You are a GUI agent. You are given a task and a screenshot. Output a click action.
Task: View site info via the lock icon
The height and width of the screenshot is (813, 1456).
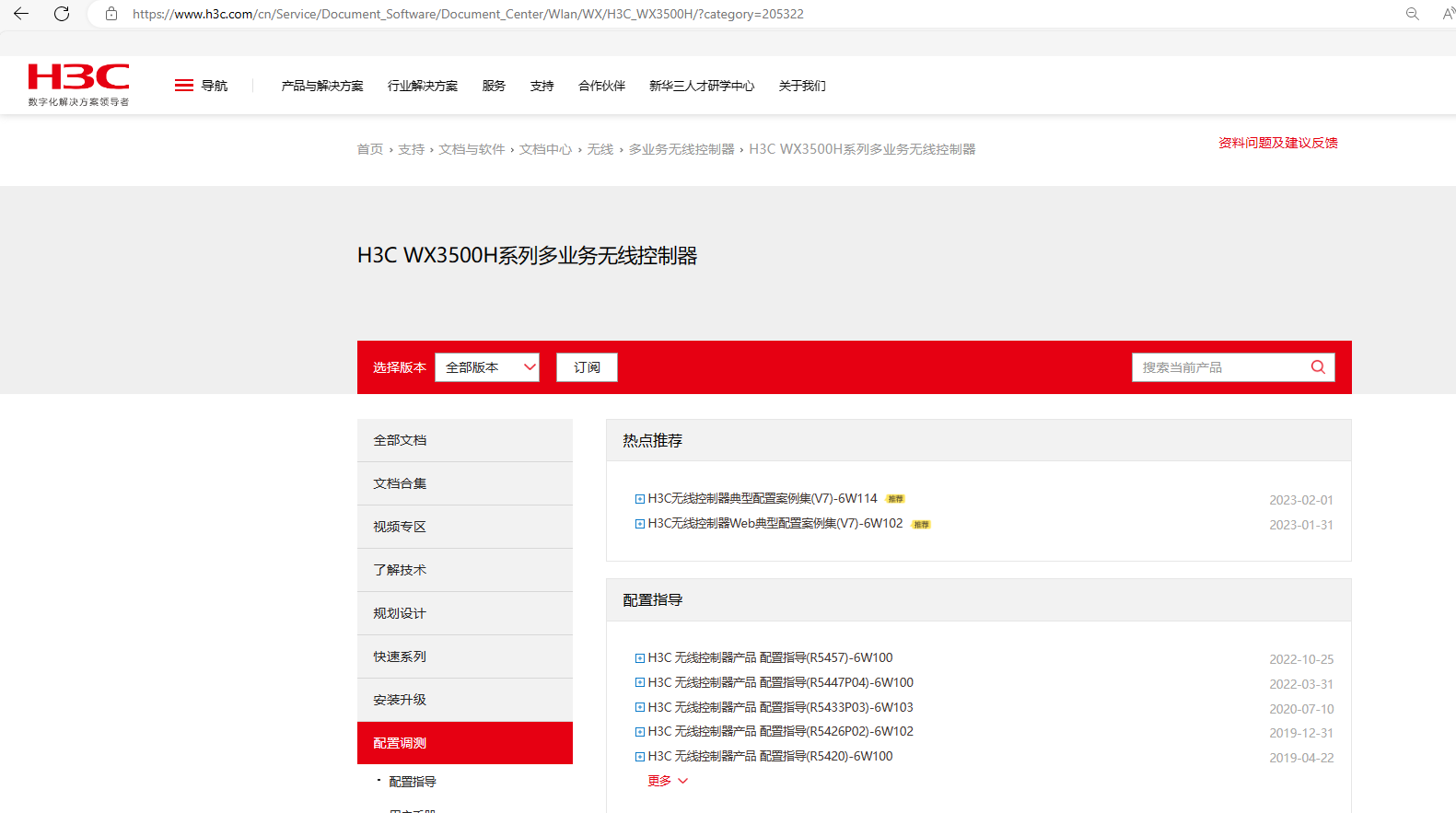[111, 14]
